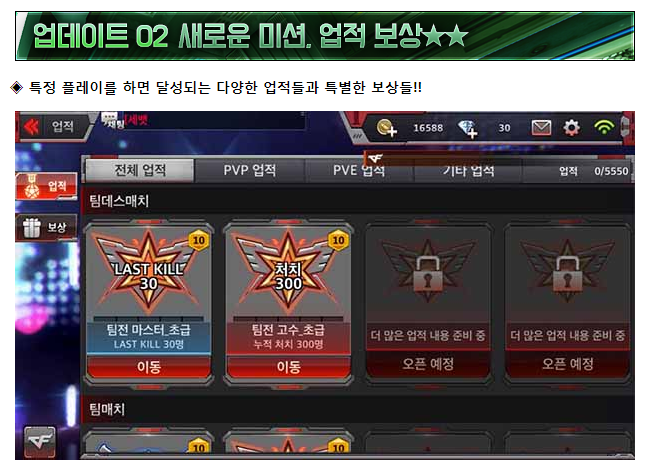Screen dimensions: 648x472
Task: Switch to the PVP 업적 tab
Action: 250,170
